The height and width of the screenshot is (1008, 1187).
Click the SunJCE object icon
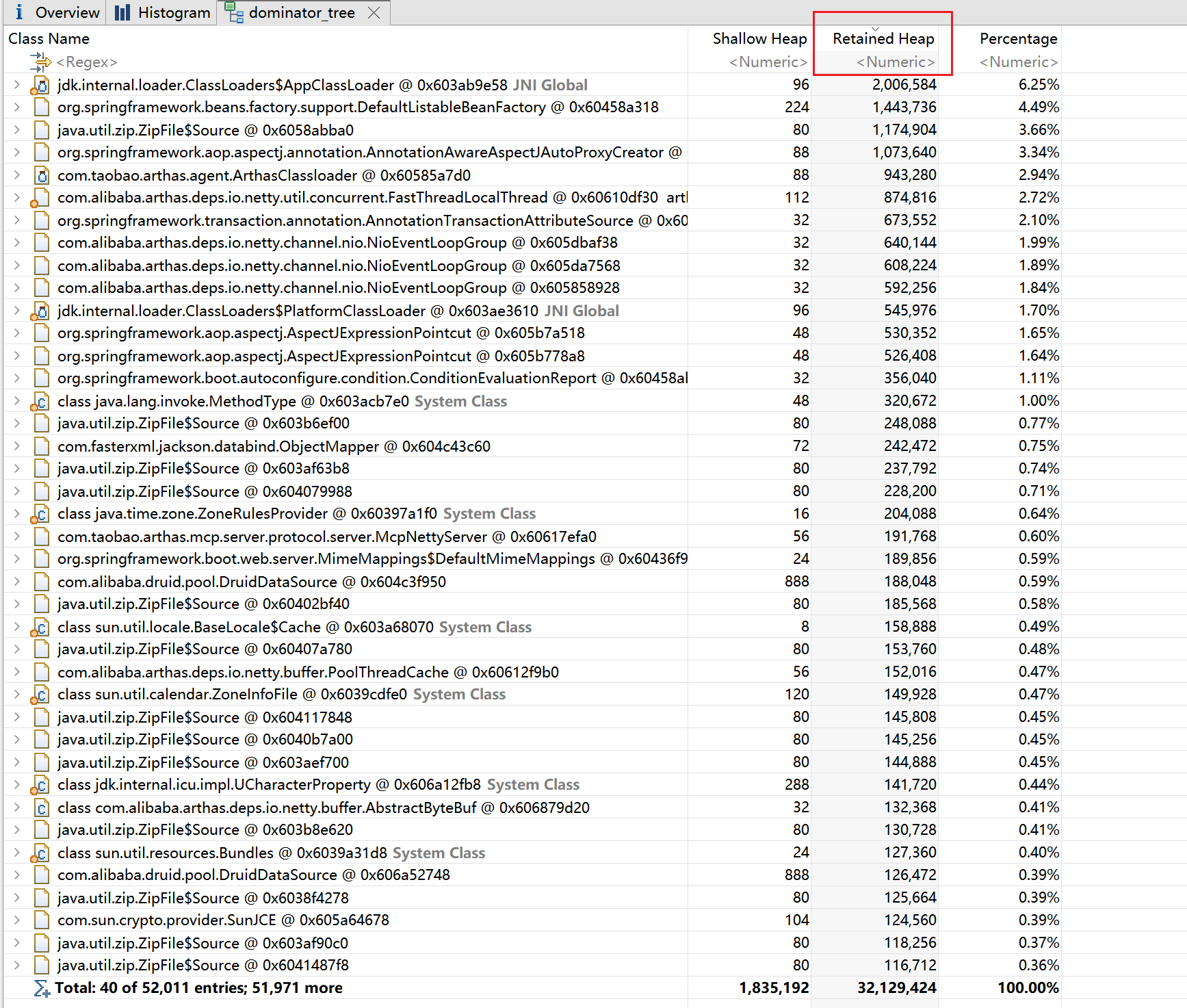[x=41, y=920]
